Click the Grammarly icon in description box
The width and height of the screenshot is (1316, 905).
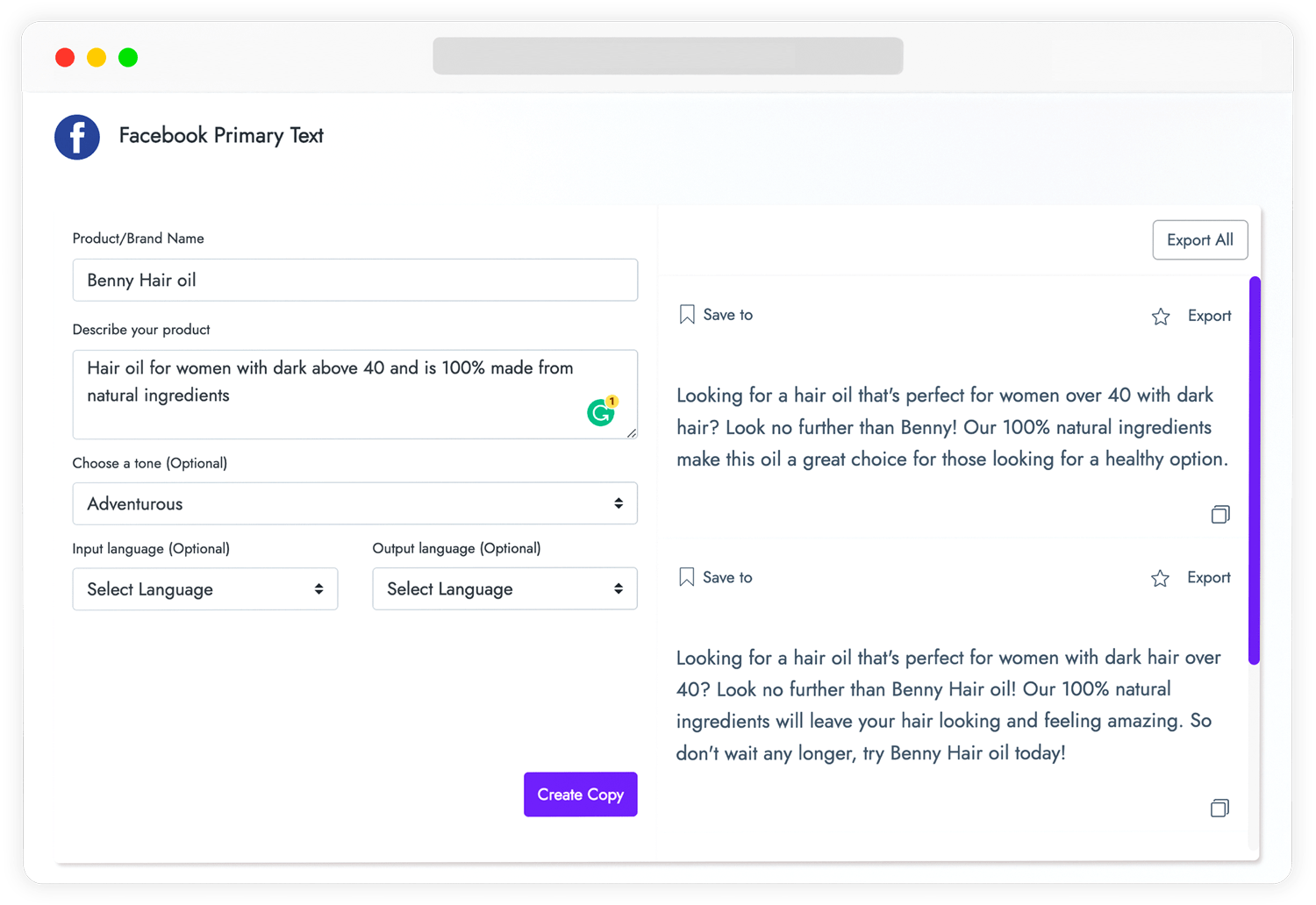pos(601,411)
